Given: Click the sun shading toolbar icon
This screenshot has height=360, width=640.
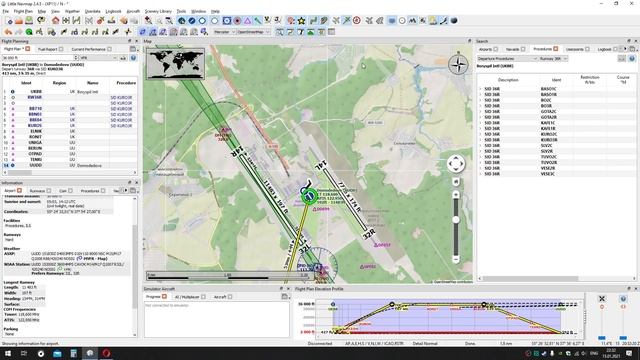Looking at the screenshot, I should point(433,20).
